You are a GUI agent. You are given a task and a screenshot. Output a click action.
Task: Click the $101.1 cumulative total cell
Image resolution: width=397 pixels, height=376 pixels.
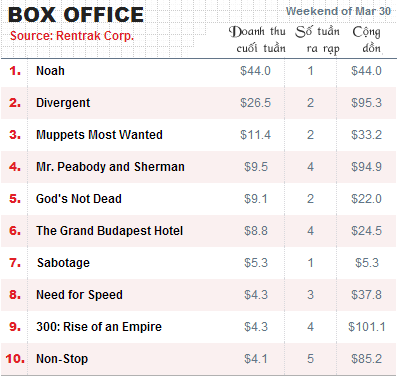[x=367, y=327]
